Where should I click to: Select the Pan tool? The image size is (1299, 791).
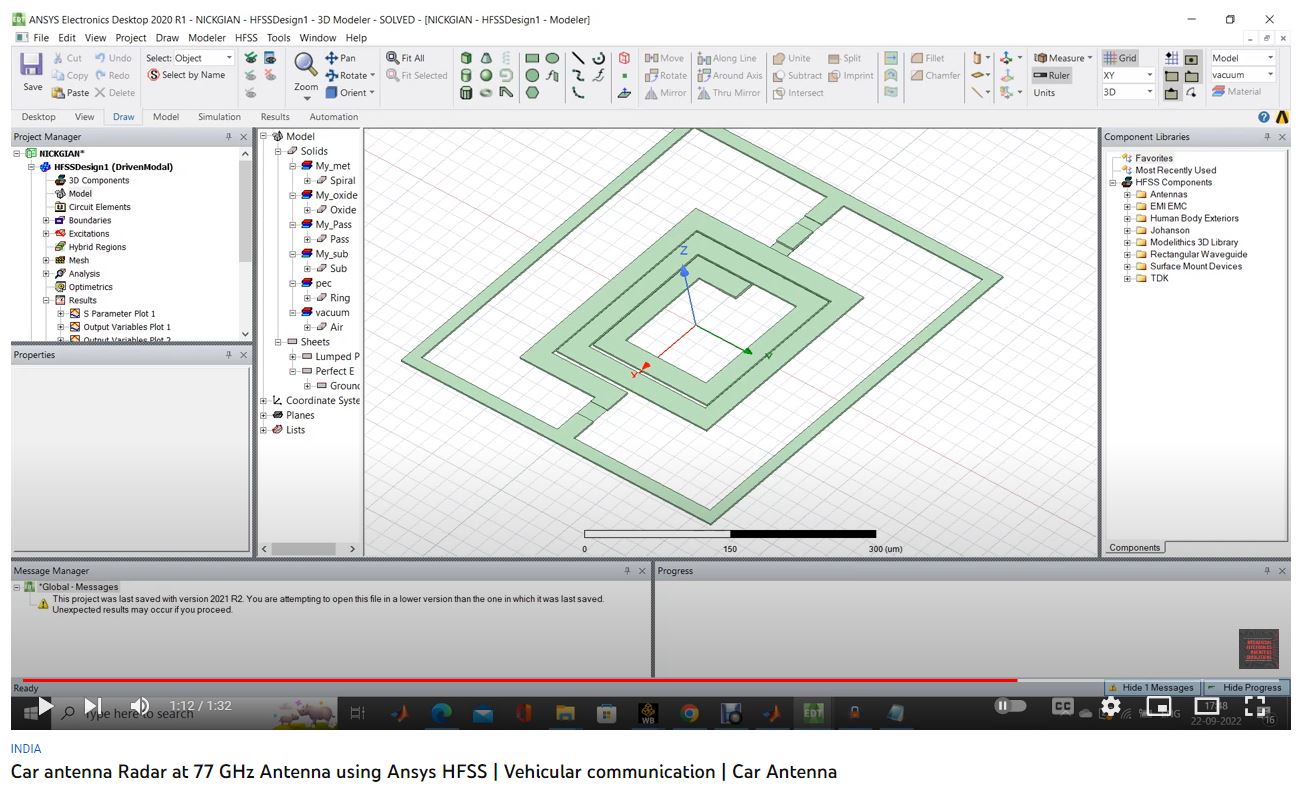340,58
